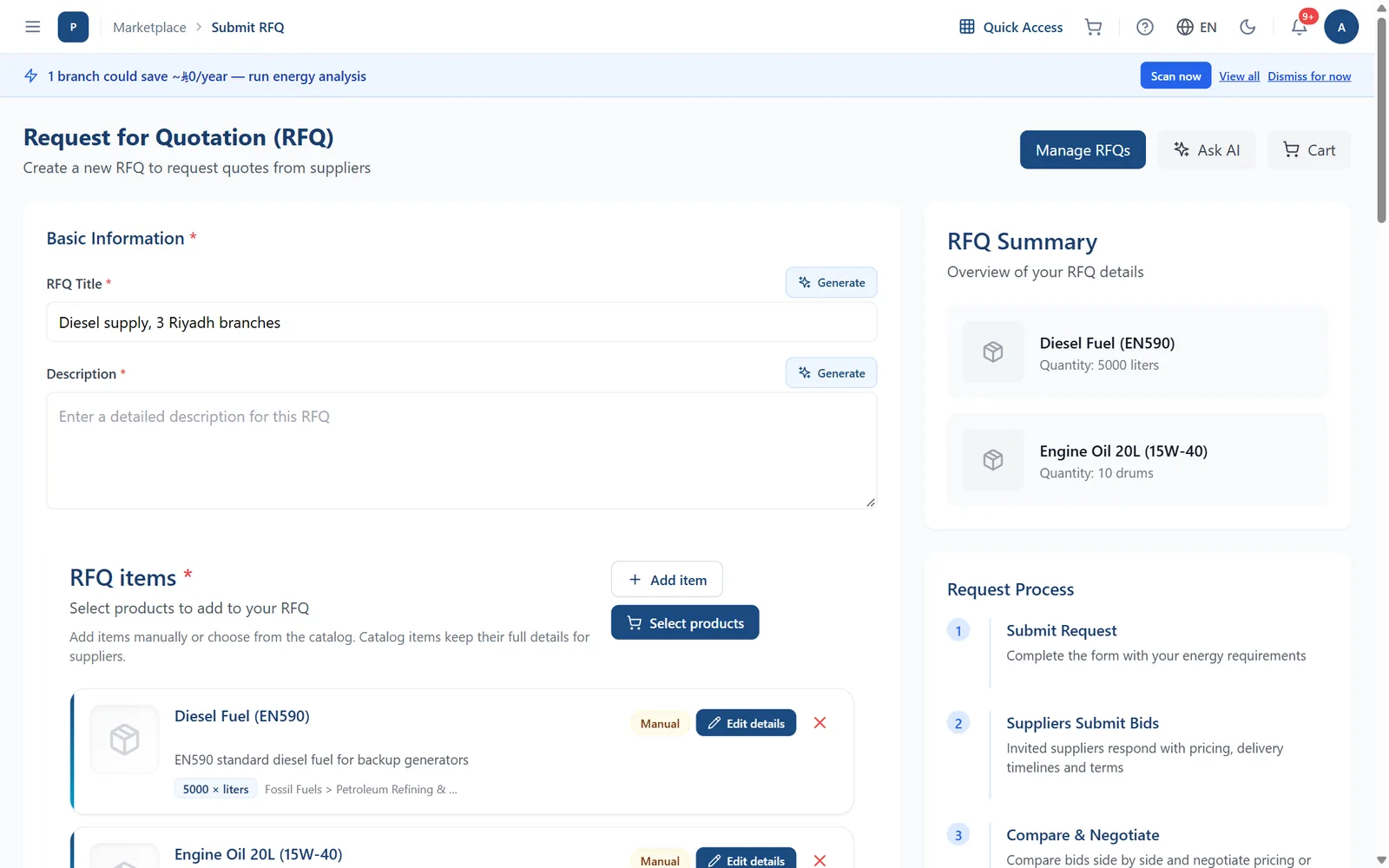1389x868 pixels.
Task: Remove the Diesel Fuel item
Action: 820,723
